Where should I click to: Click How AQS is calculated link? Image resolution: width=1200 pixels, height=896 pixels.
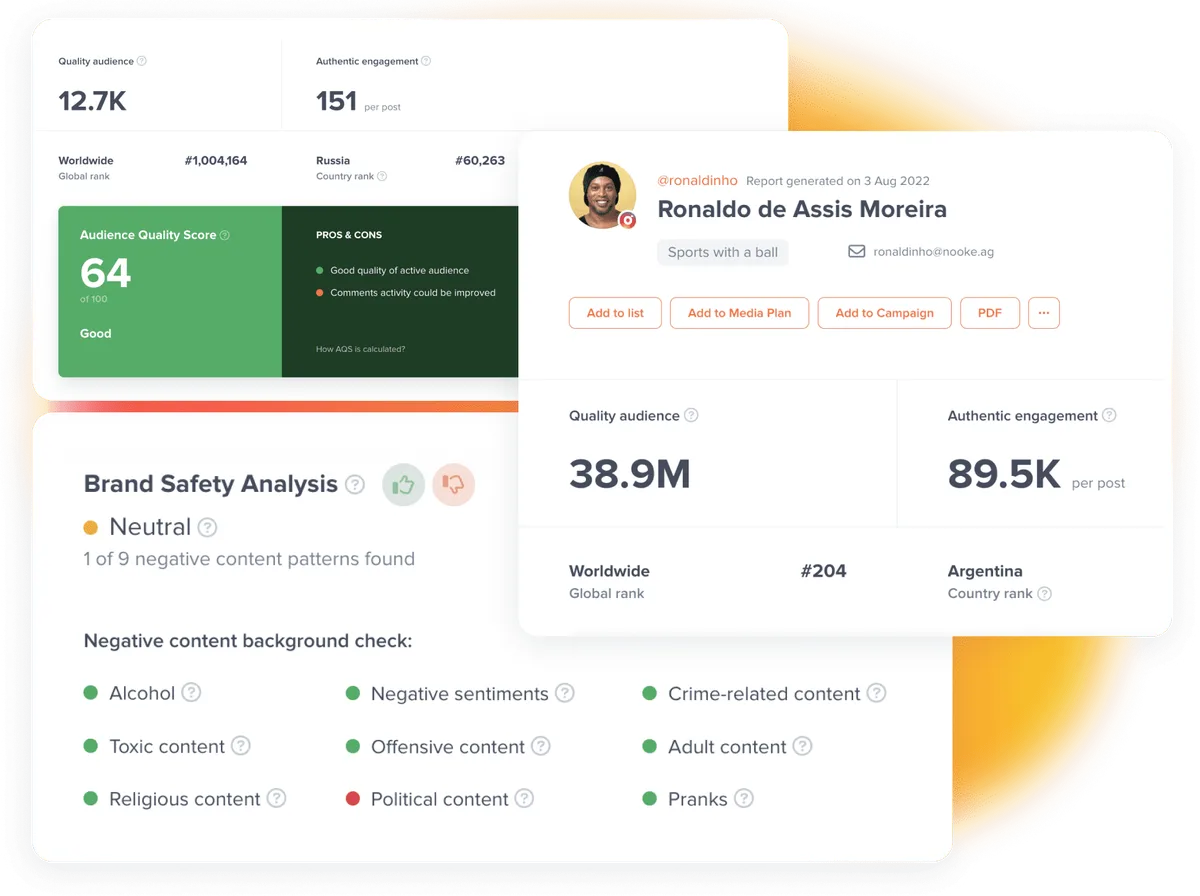tap(360, 349)
